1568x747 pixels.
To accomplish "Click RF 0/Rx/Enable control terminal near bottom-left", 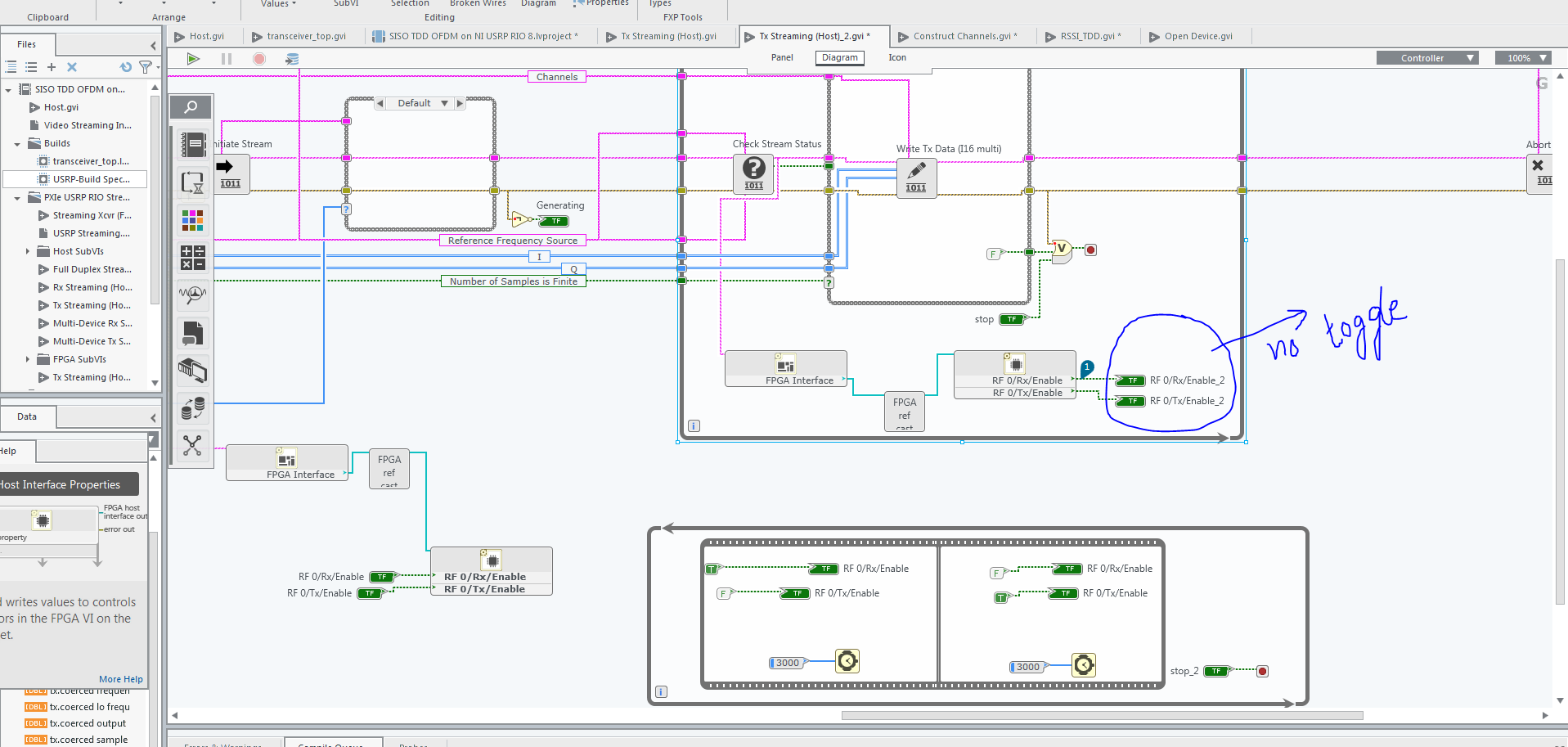I will [383, 577].
